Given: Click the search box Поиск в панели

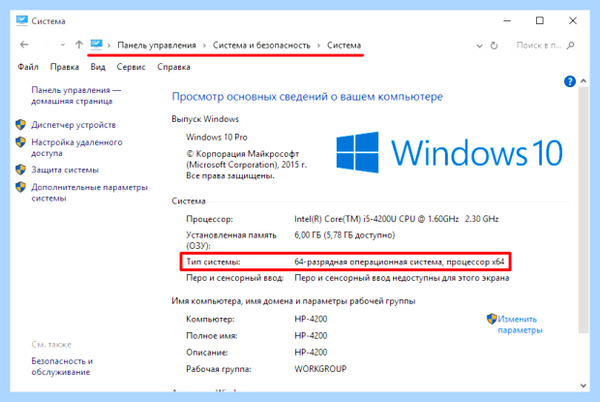Looking at the screenshot, I should pos(539,45).
